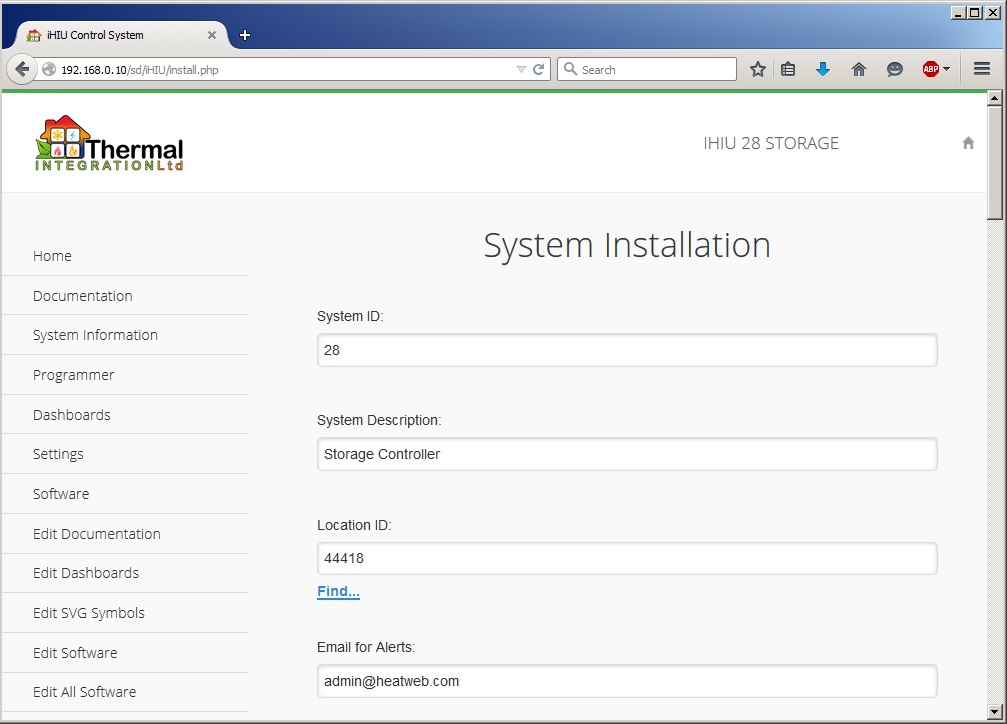Click the page header home icon
This screenshot has width=1007, height=724.
coord(968,143)
